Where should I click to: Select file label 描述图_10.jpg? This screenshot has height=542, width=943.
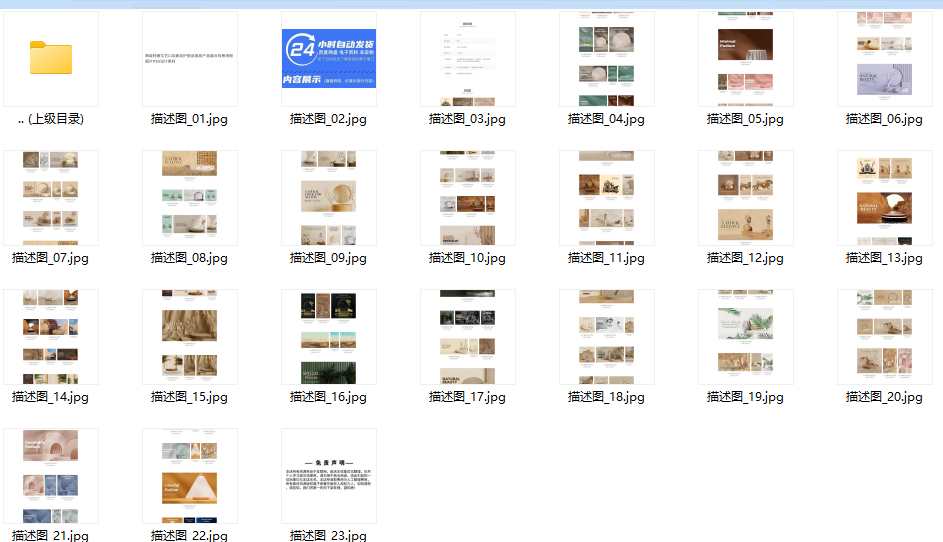pyautogui.click(x=467, y=258)
